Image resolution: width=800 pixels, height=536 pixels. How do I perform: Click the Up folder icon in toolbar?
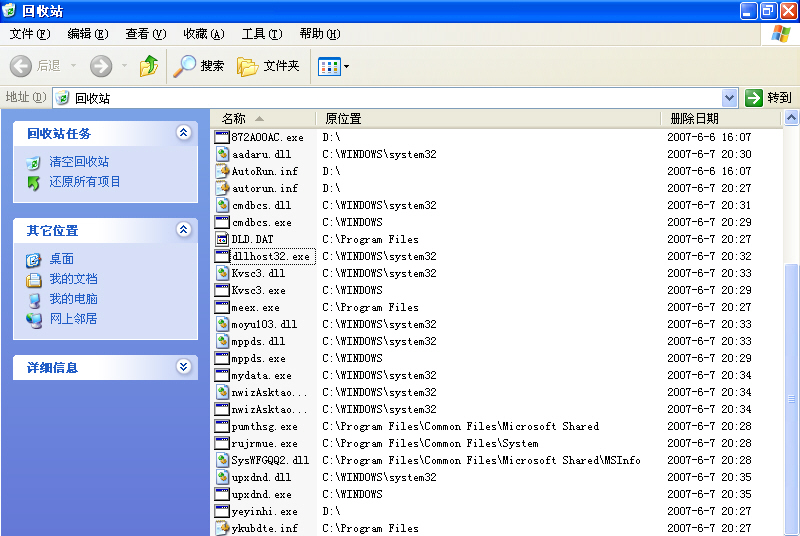[149, 66]
